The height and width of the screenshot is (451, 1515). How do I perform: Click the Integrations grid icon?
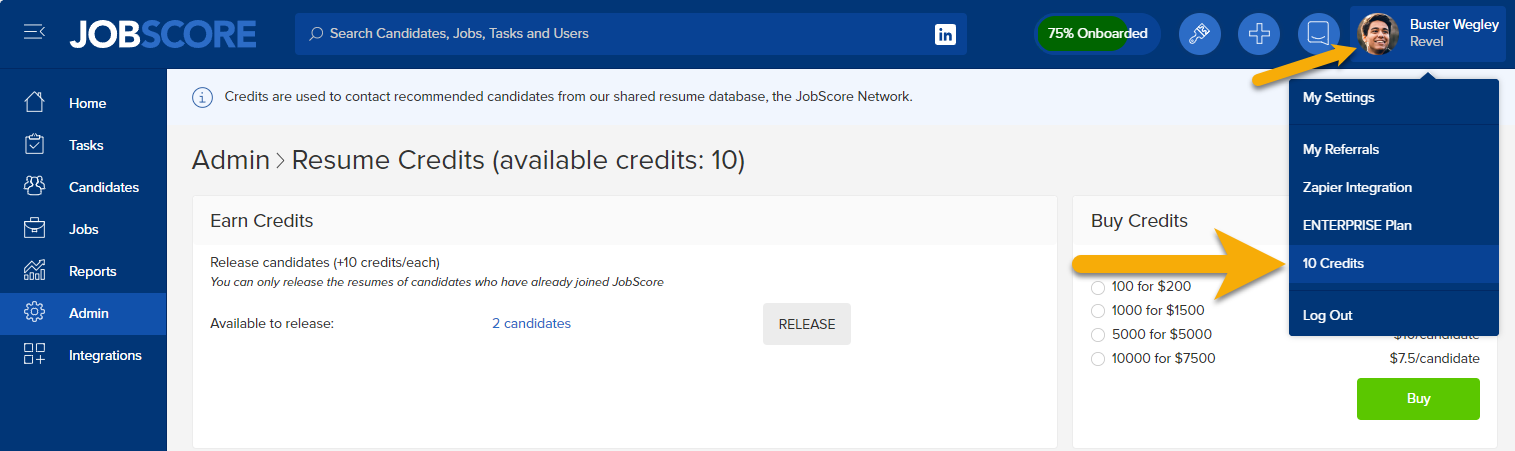[x=34, y=354]
